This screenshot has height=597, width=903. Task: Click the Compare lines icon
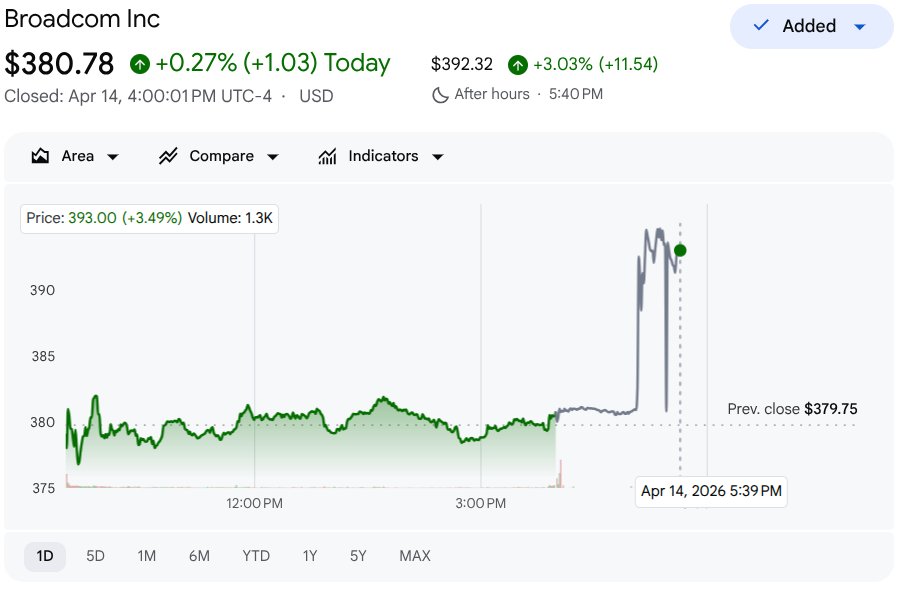168,156
